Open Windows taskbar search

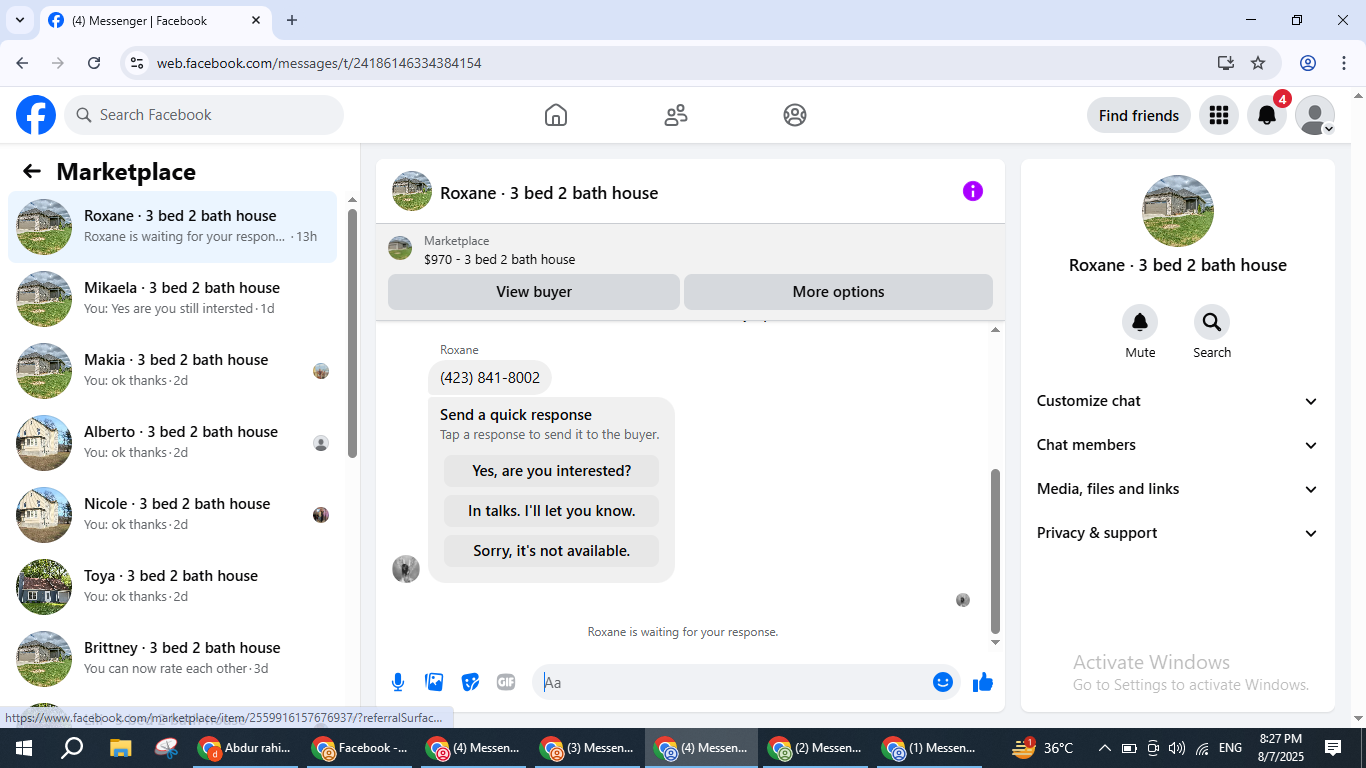(x=72, y=748)
